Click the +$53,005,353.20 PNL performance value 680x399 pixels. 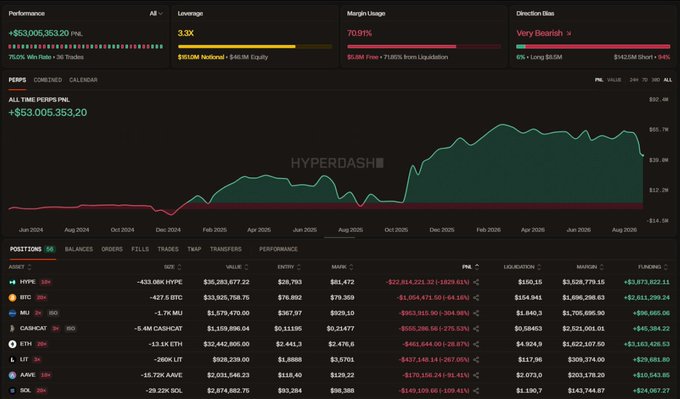pyautogui.click(x=39, y=33)
